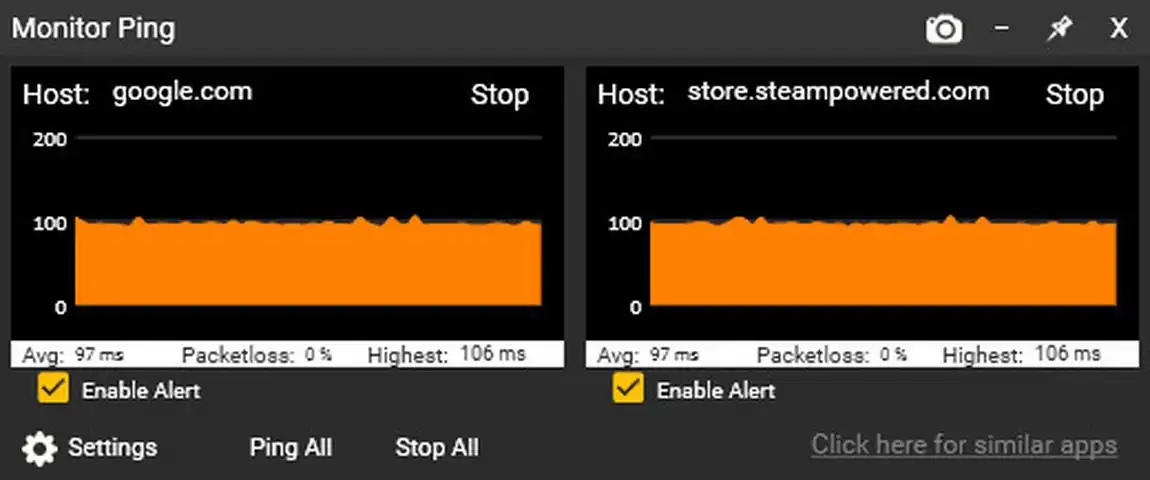Viewport: 1150px width, 480px height.
Task: Click the orange google.com ping graph
Action: click(x=308, y=262)
